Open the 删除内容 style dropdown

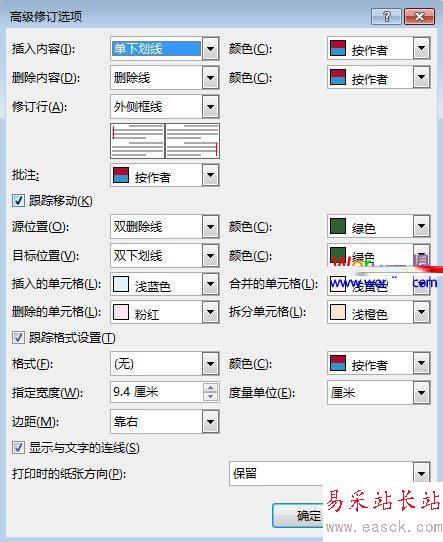[x=210, y=78]
